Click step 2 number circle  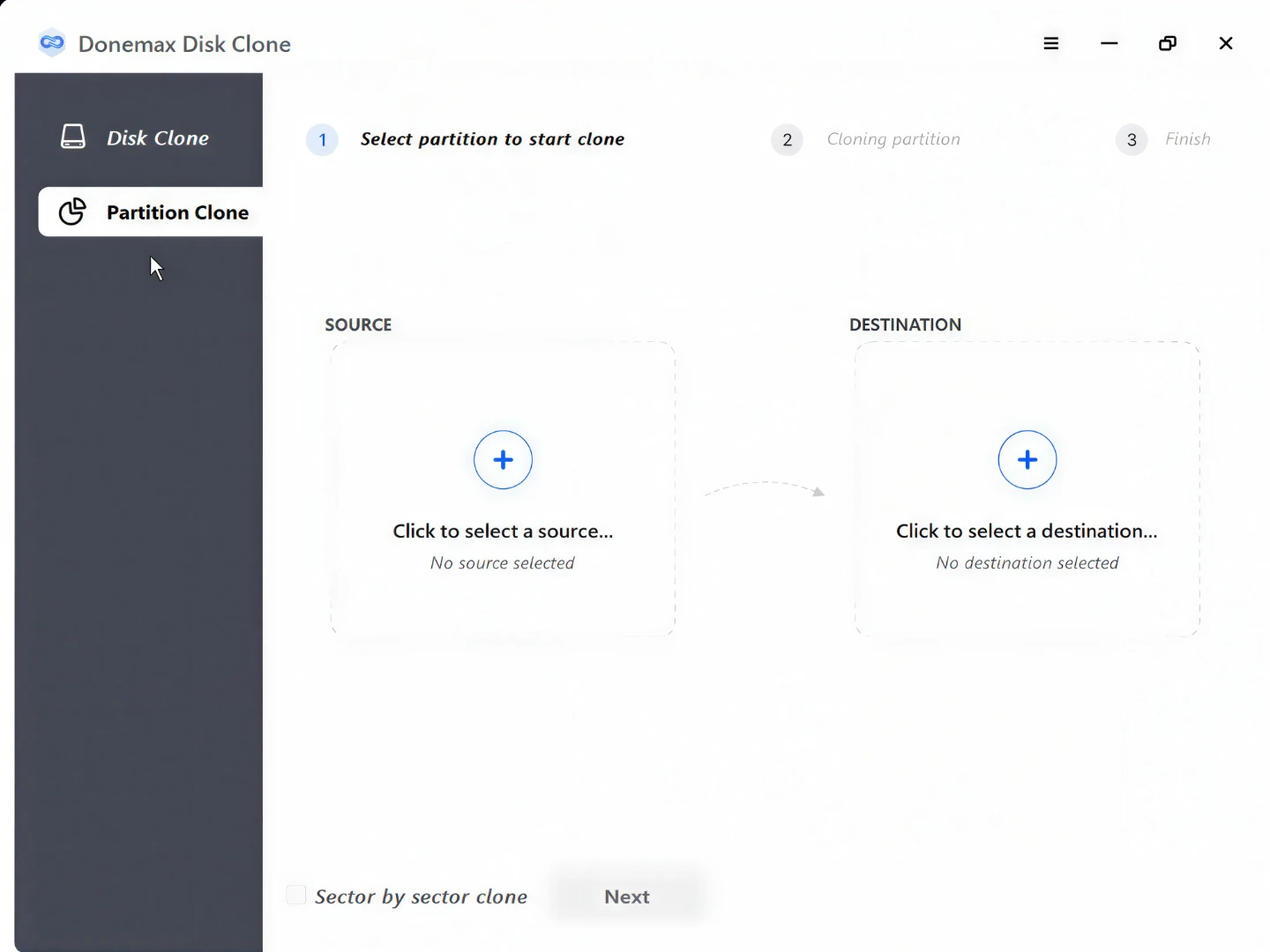787,139
